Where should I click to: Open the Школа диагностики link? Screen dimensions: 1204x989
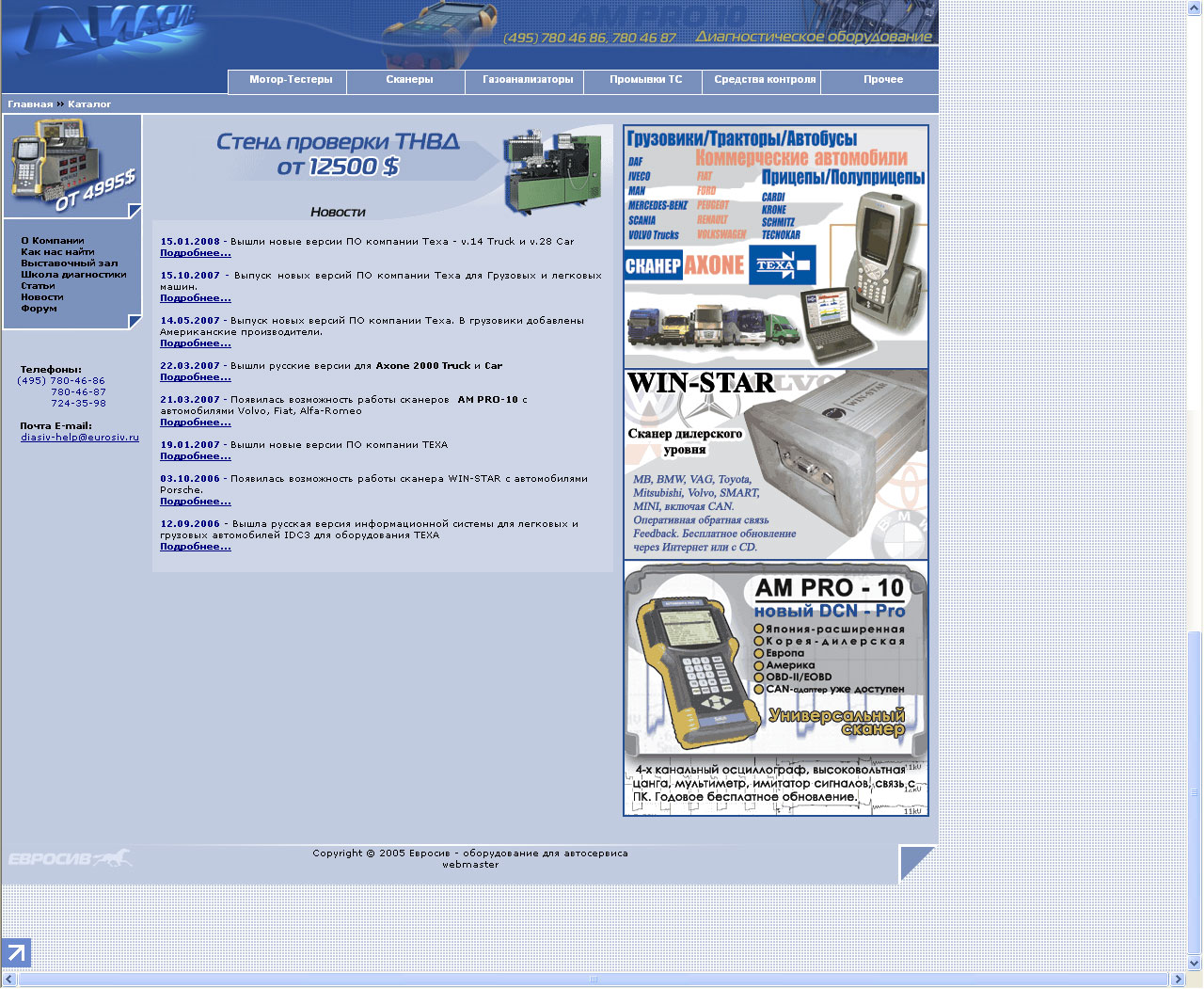pos(73,275)
